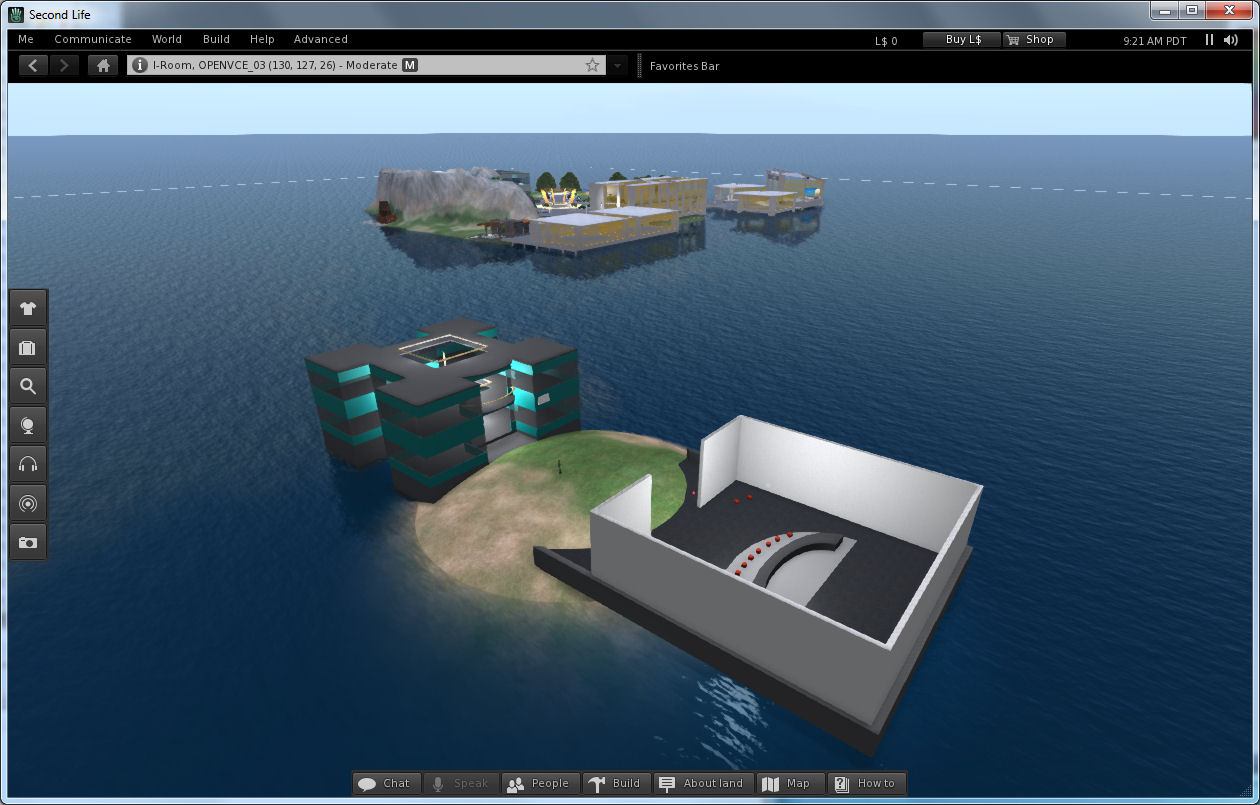Click the Buy L$ button

click(x=963, y=40)
